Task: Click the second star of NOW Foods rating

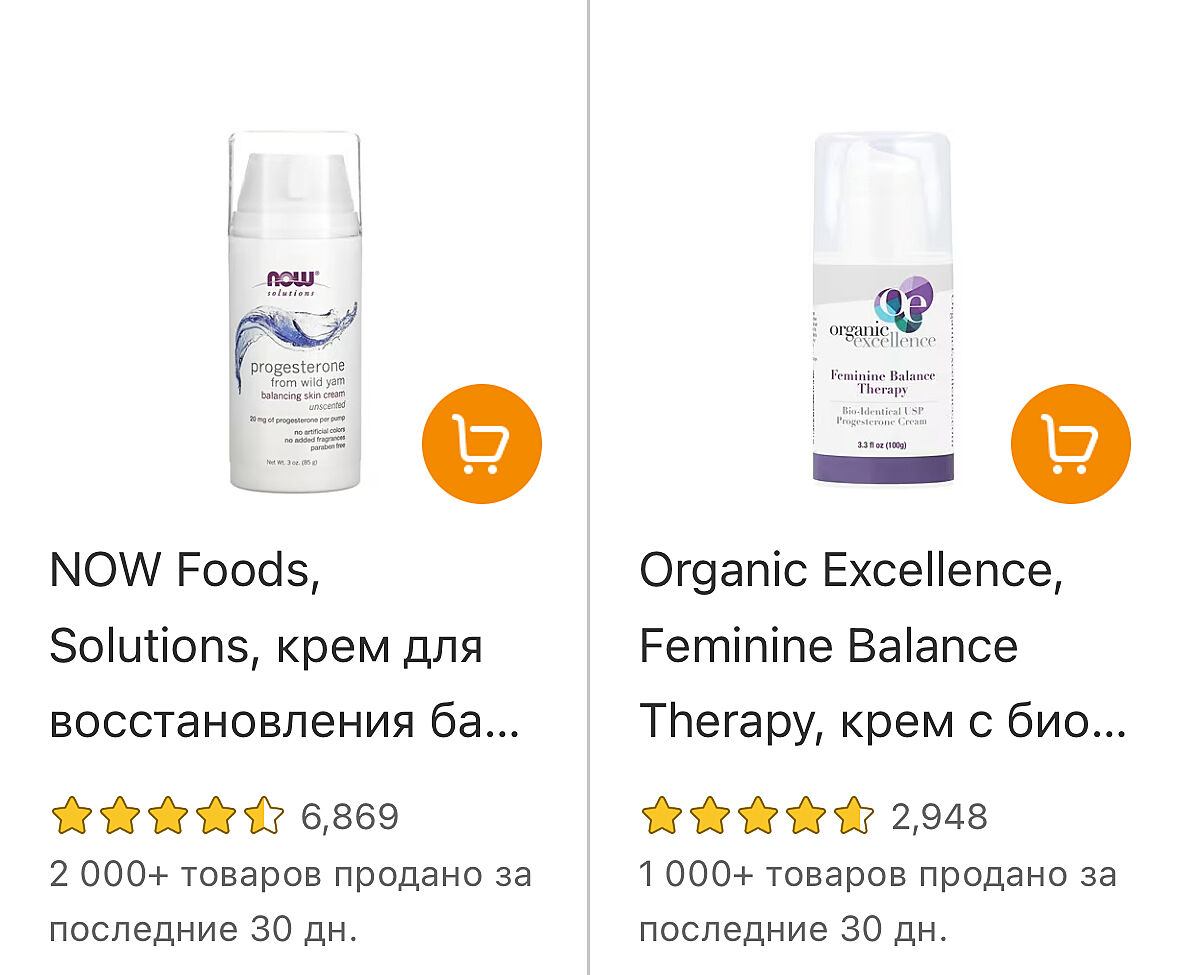Action: tap(120, 816)
